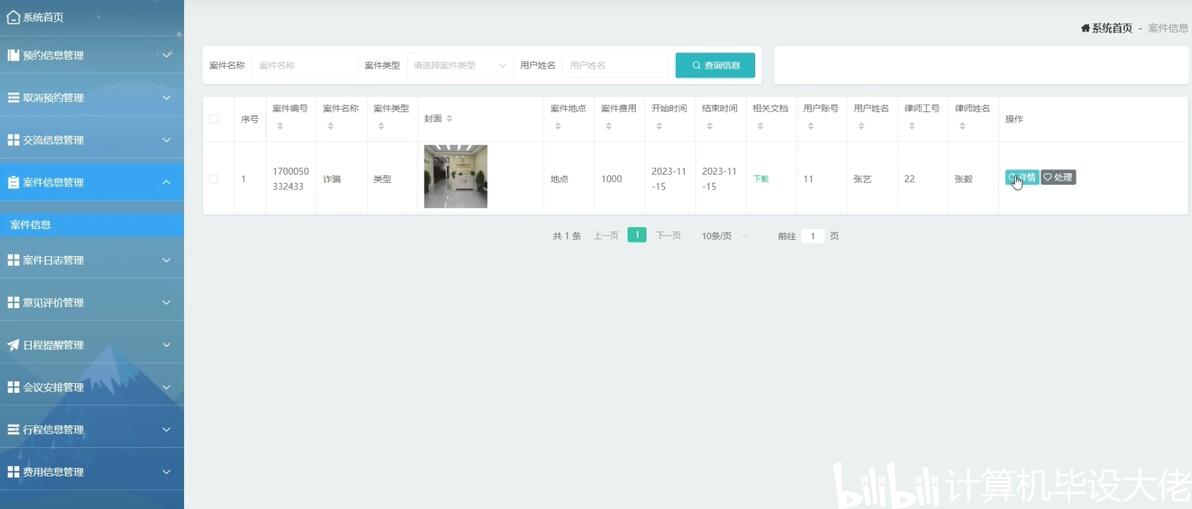Expand 意见评价管理 with its chevron

click(x=167, y=303)
